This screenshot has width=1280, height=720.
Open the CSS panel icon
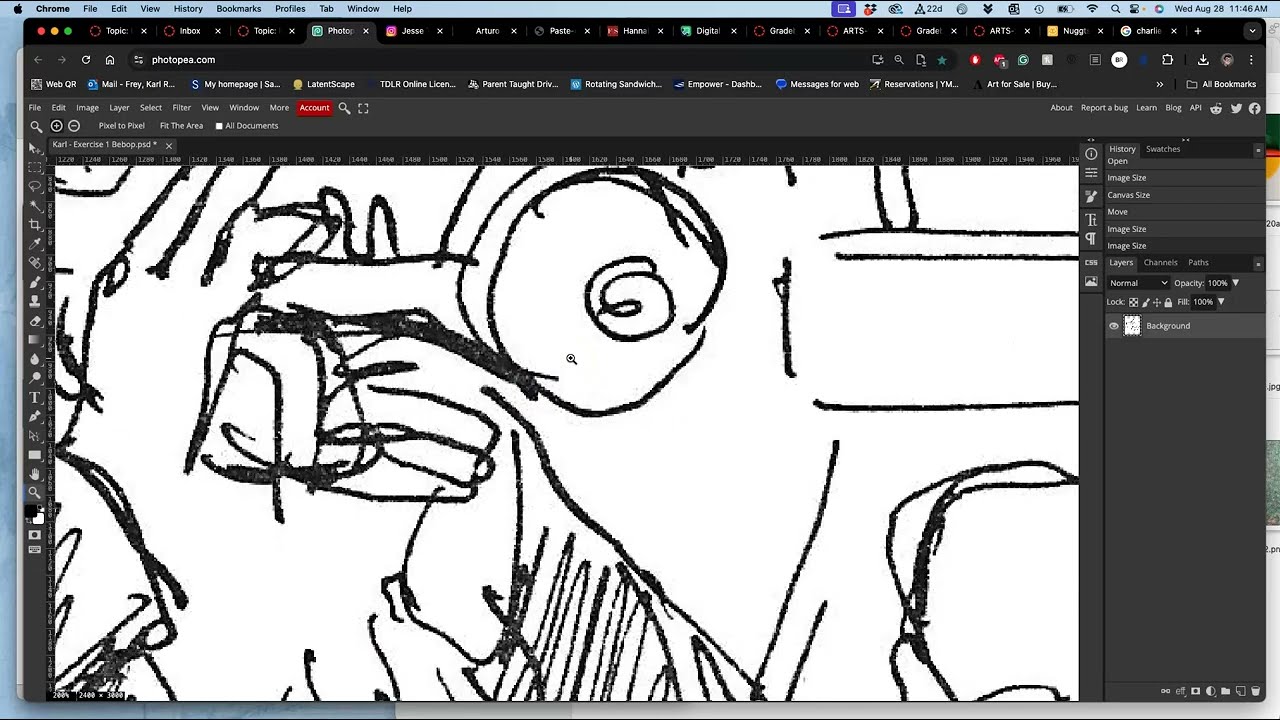point(1091,262)
